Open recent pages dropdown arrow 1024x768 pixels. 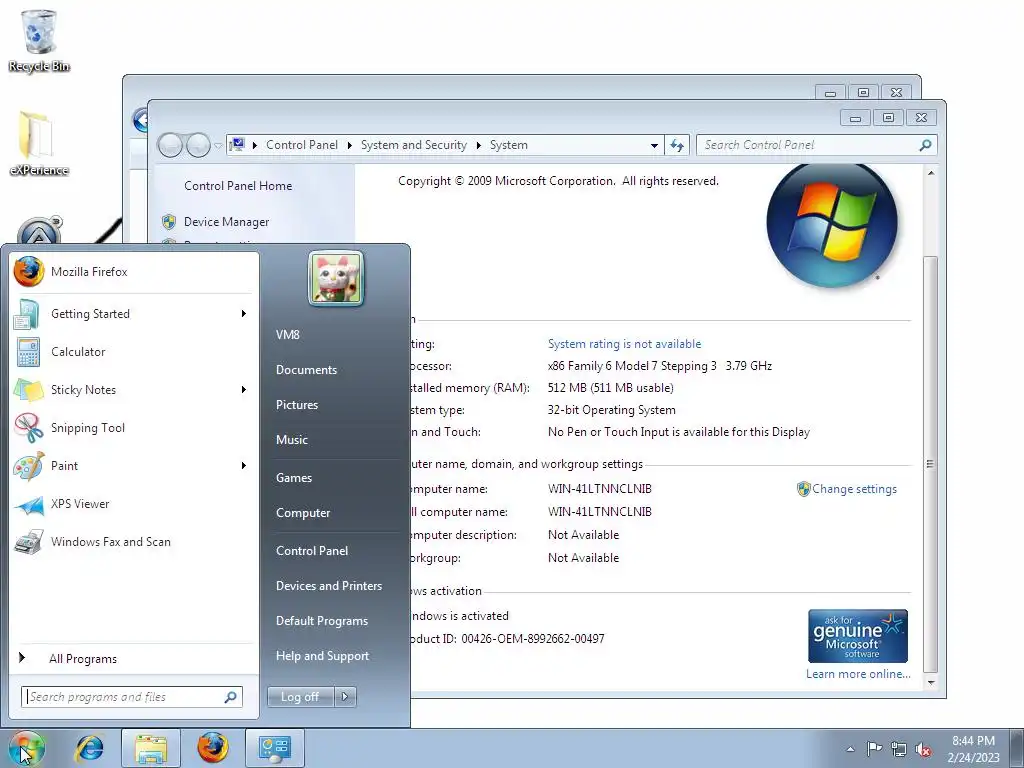pyautogui.click(x=218, y=146)
